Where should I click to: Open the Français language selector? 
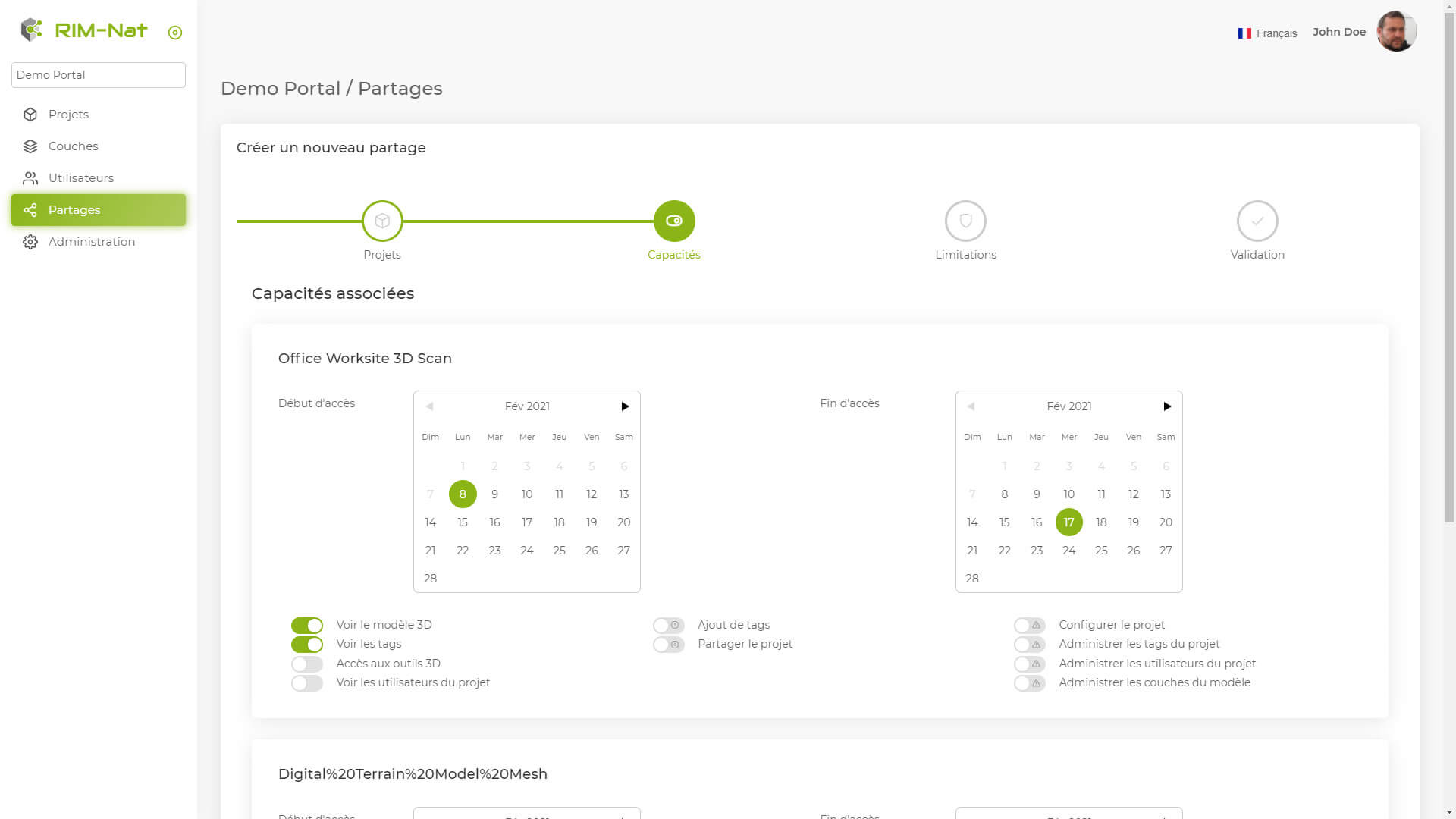point(1276,33)
